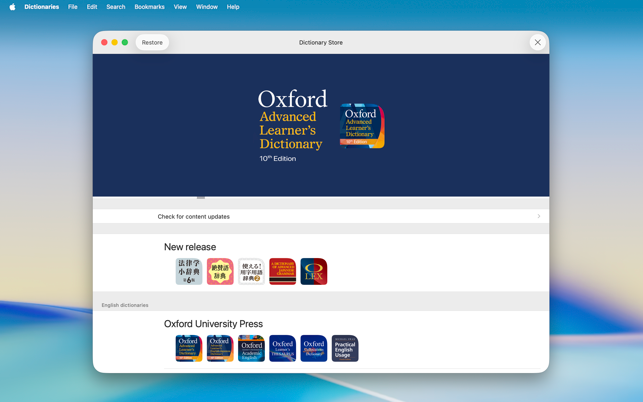Open the Oxford Advanced Learner's English-Japanese Dictionary icon

tap(220, 348)
